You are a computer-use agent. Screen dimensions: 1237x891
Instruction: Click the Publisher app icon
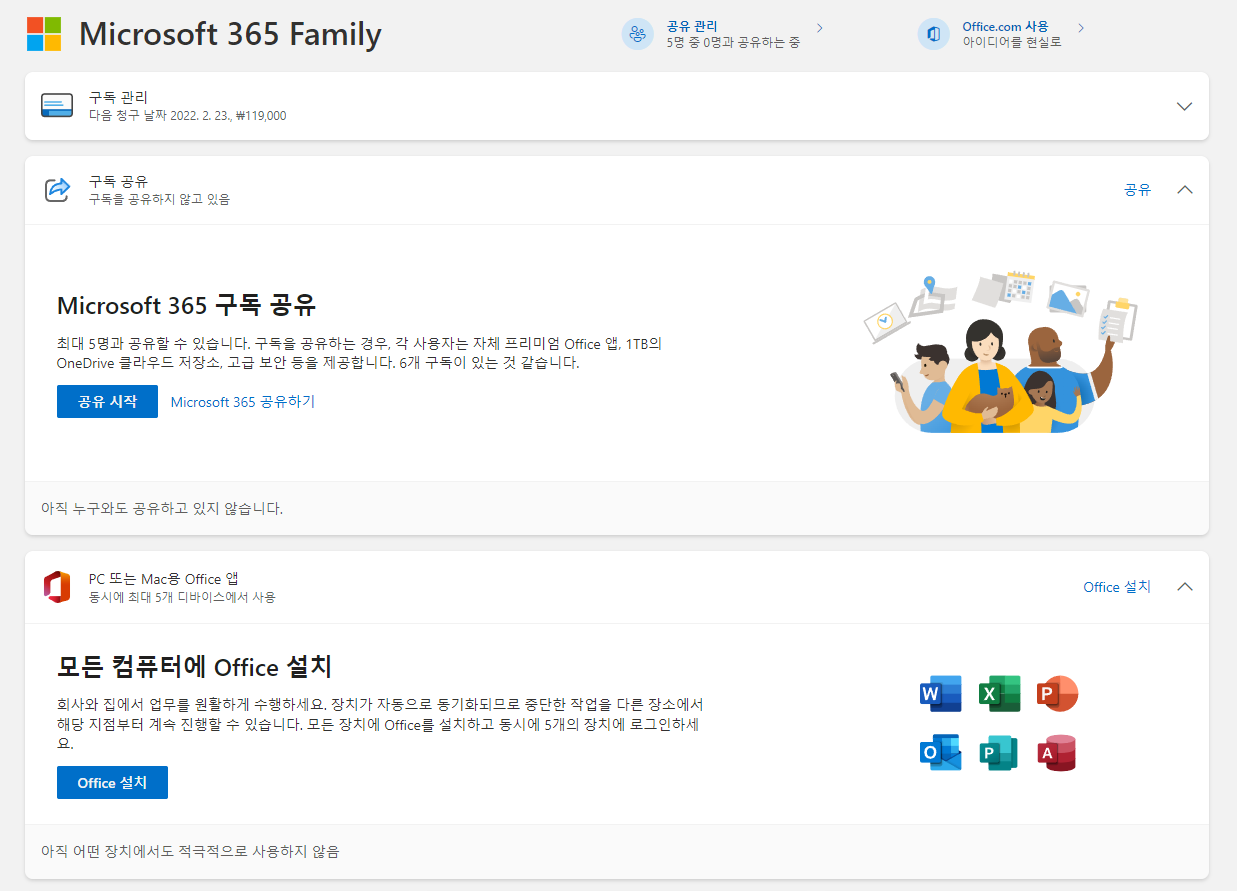[x=999, y=753]
